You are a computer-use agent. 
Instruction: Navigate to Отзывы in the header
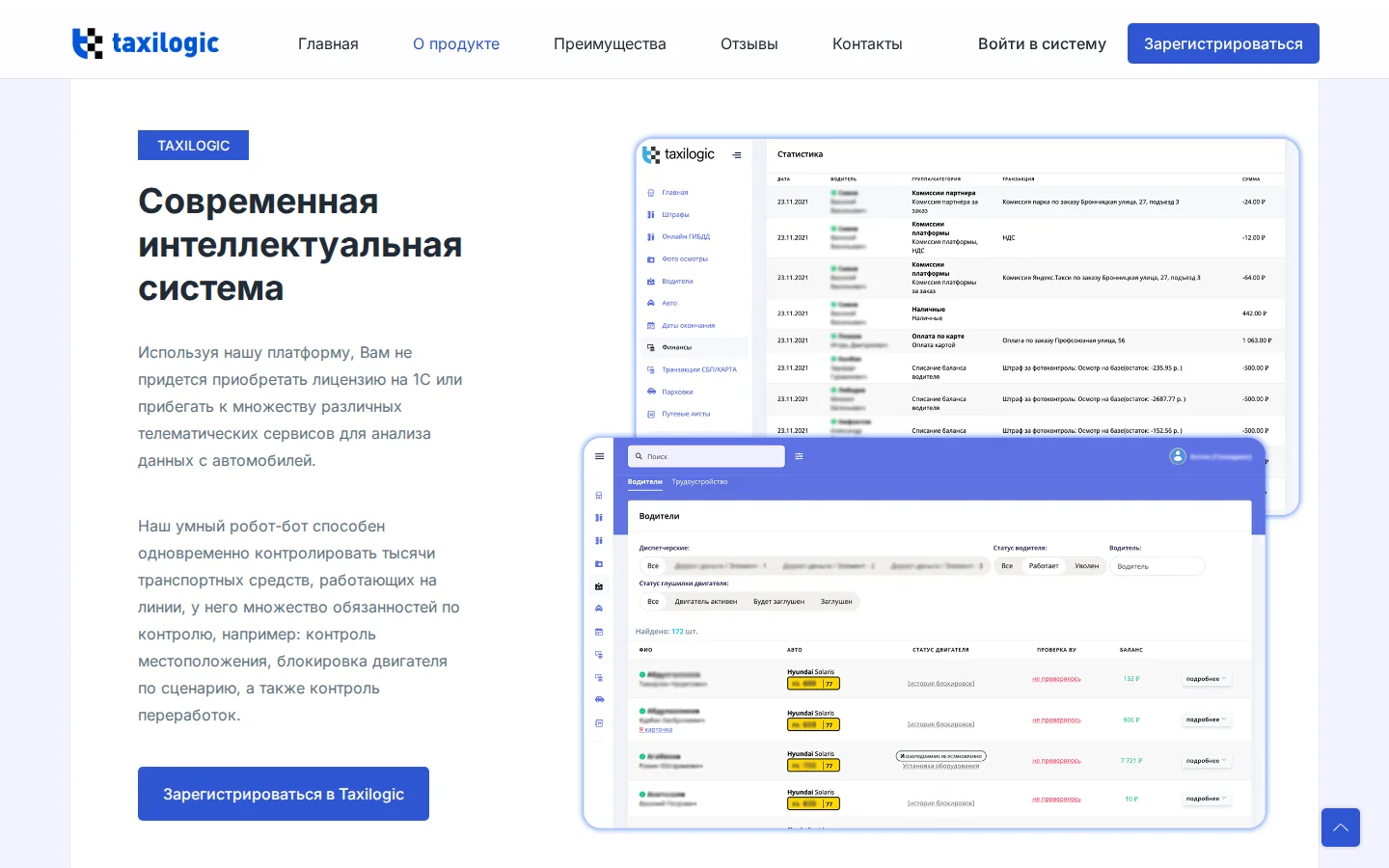click(749, 43)
